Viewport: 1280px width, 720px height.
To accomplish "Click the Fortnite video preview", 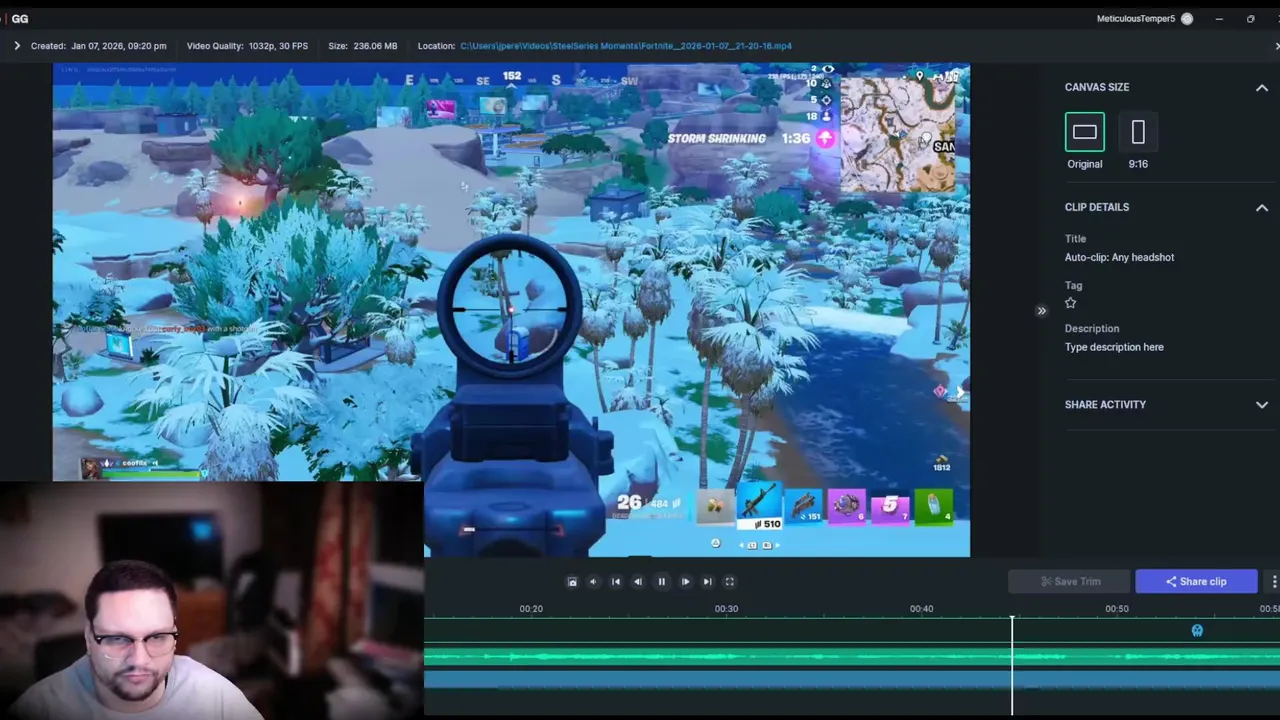I will click(x=511, y=310).
